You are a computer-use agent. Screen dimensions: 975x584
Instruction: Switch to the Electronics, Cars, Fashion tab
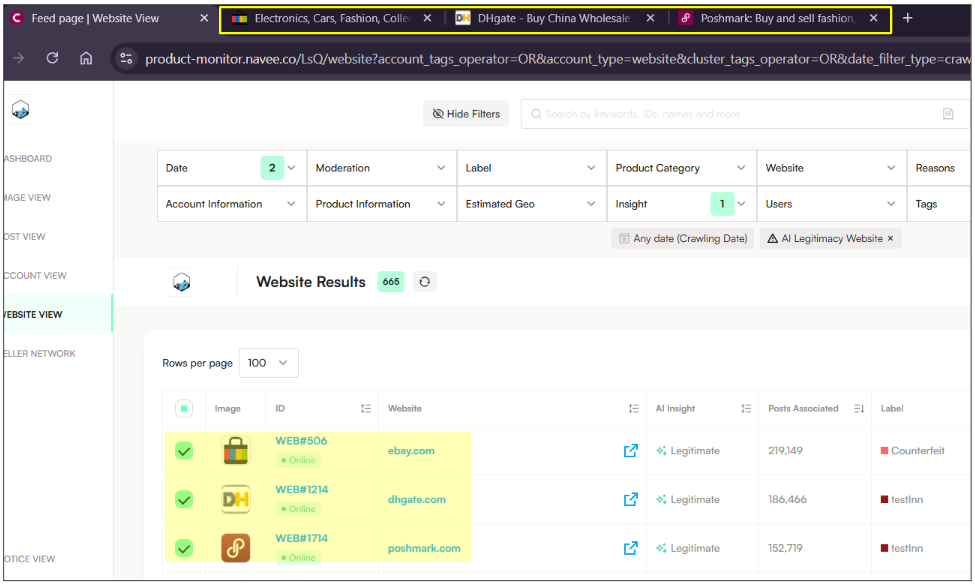pyautogui.click(x=331, y=18)
